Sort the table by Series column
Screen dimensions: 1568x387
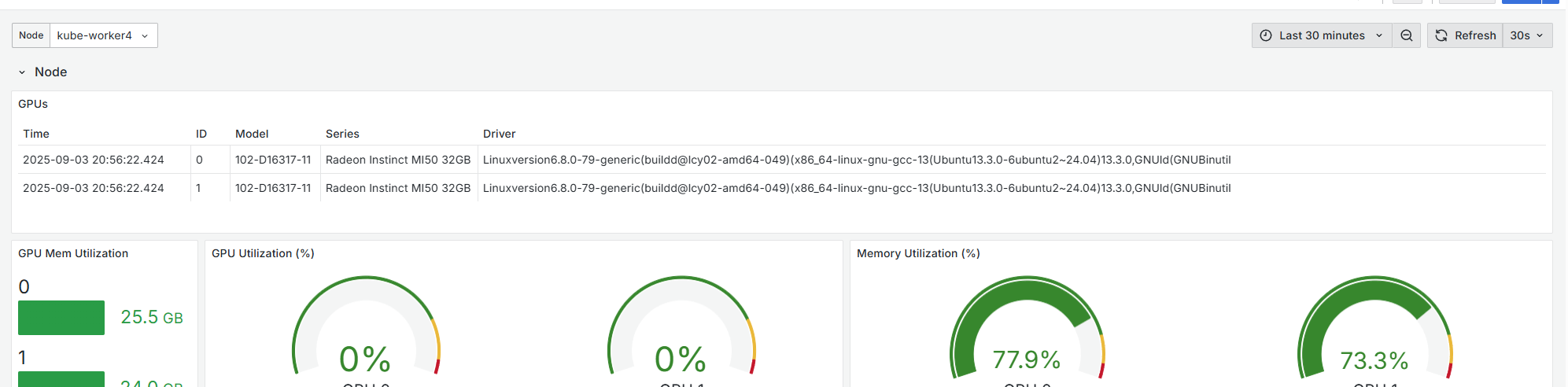click(x=342, y=134)
